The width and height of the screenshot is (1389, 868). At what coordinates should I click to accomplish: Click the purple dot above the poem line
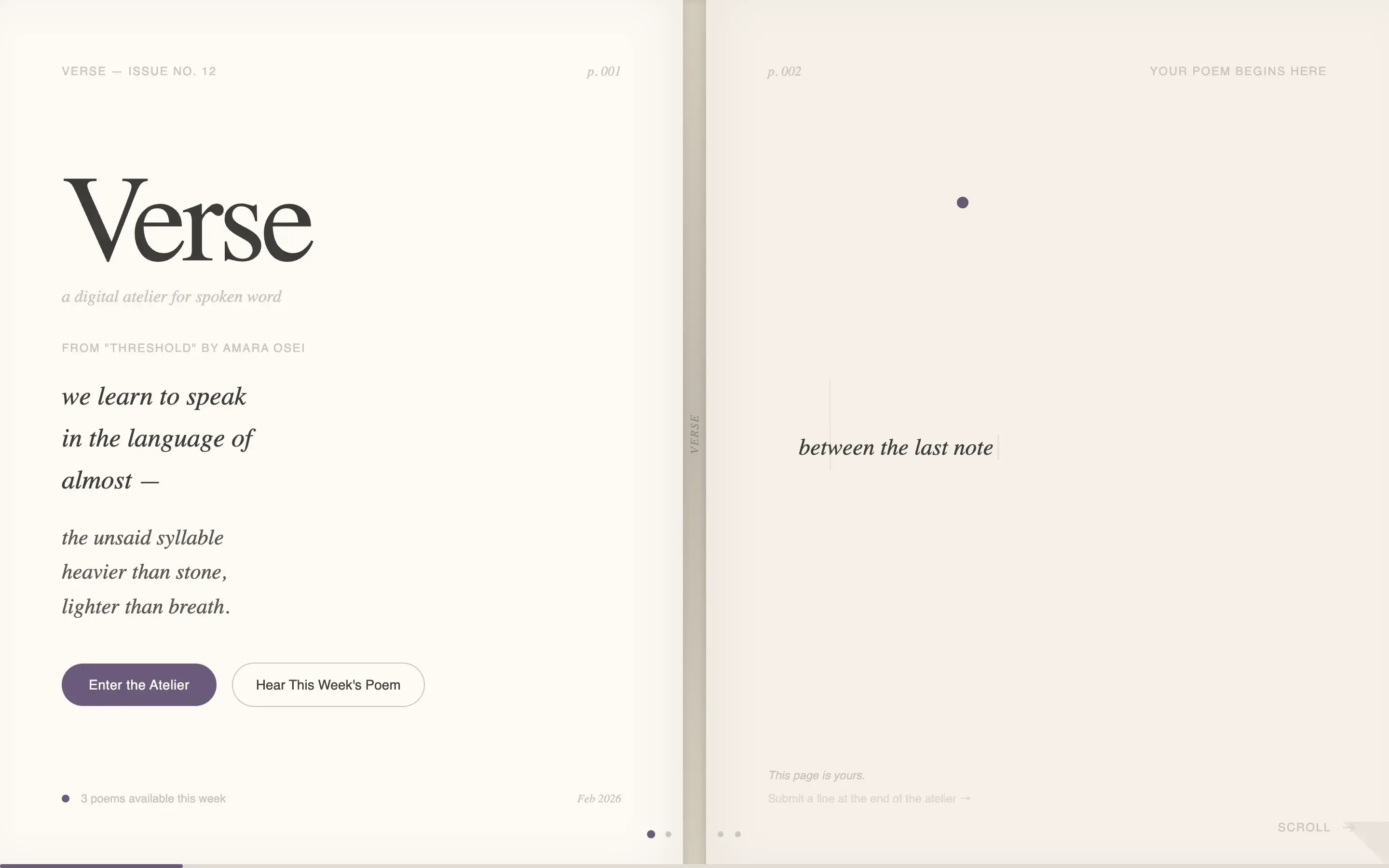(x=963, y=203)
